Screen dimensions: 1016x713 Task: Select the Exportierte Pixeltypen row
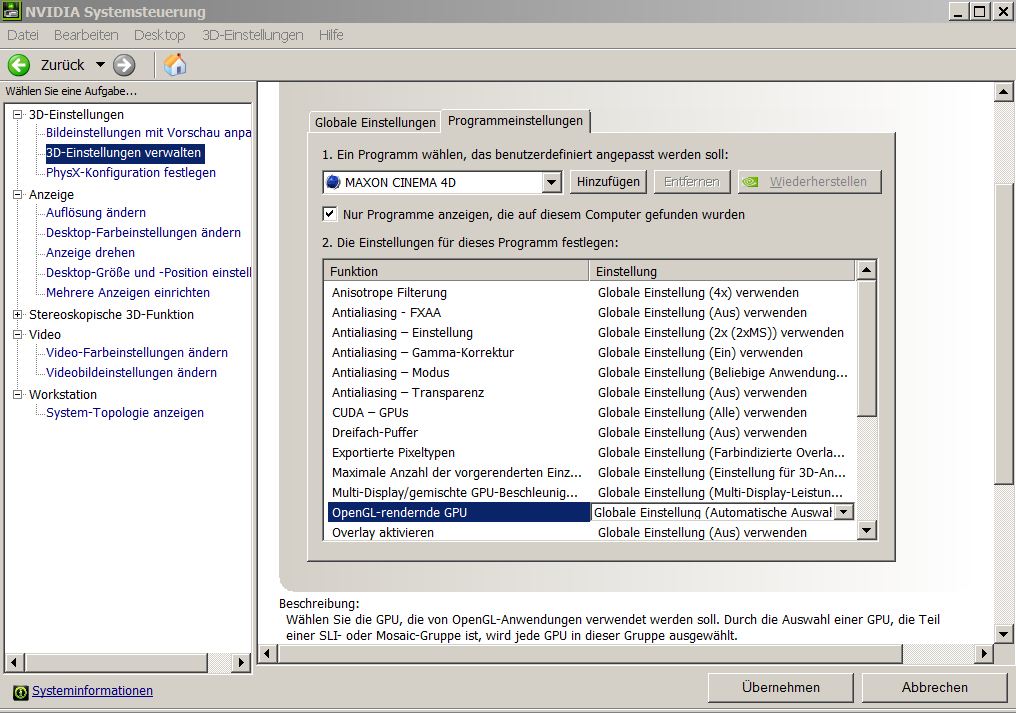tap(590, 453)
